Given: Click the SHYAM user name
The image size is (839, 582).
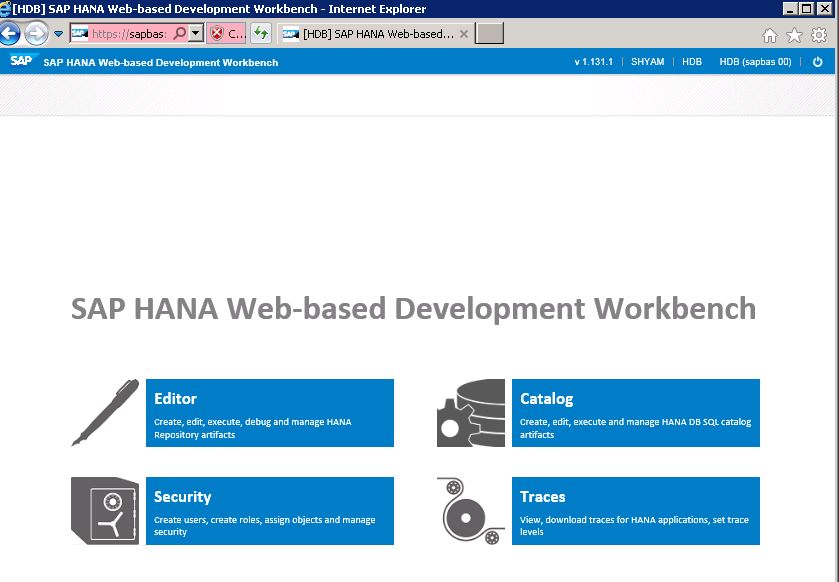Looking at the screenshot, I should [647, 62].
